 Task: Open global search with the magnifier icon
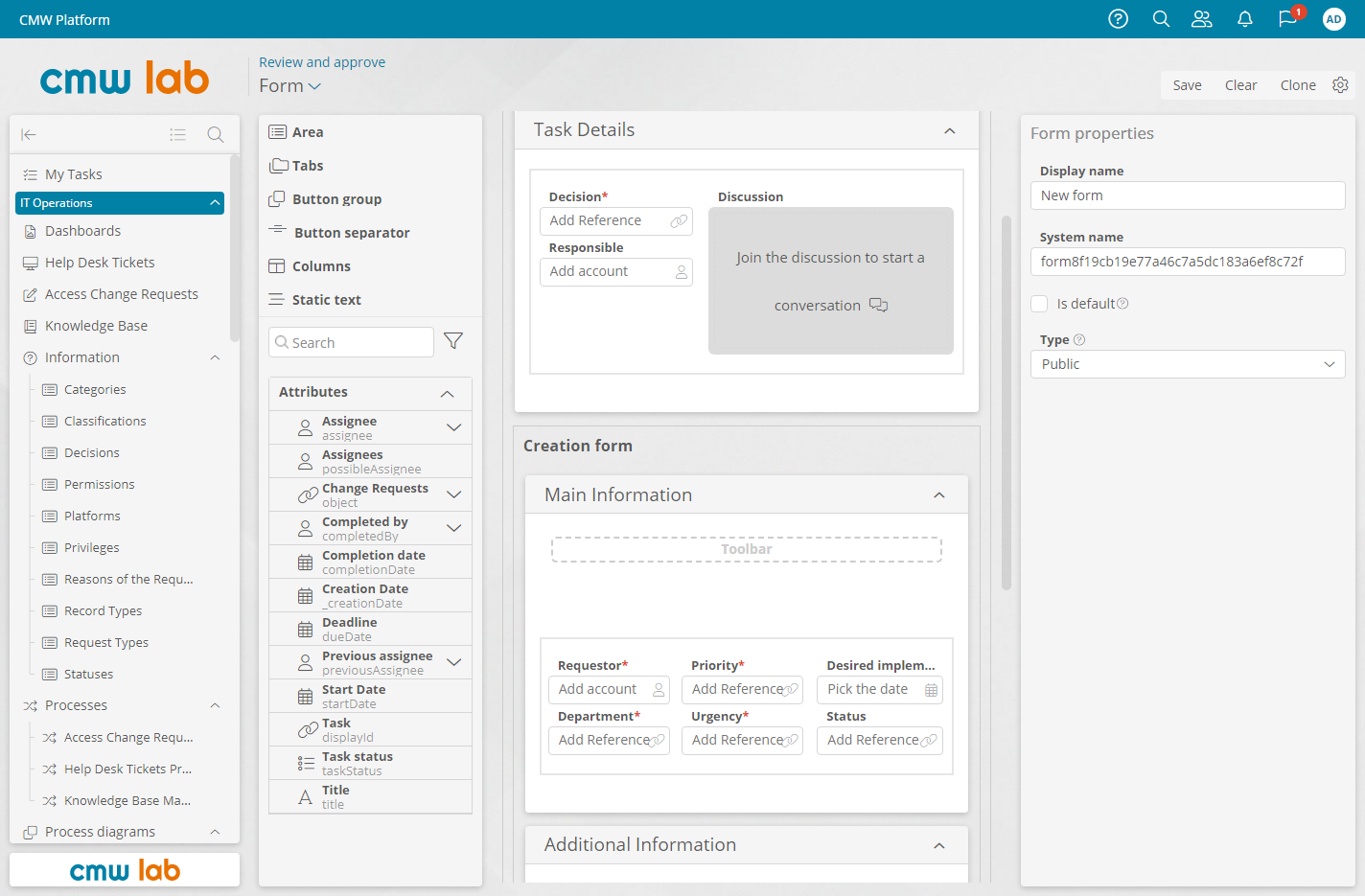coord(1161,19)
